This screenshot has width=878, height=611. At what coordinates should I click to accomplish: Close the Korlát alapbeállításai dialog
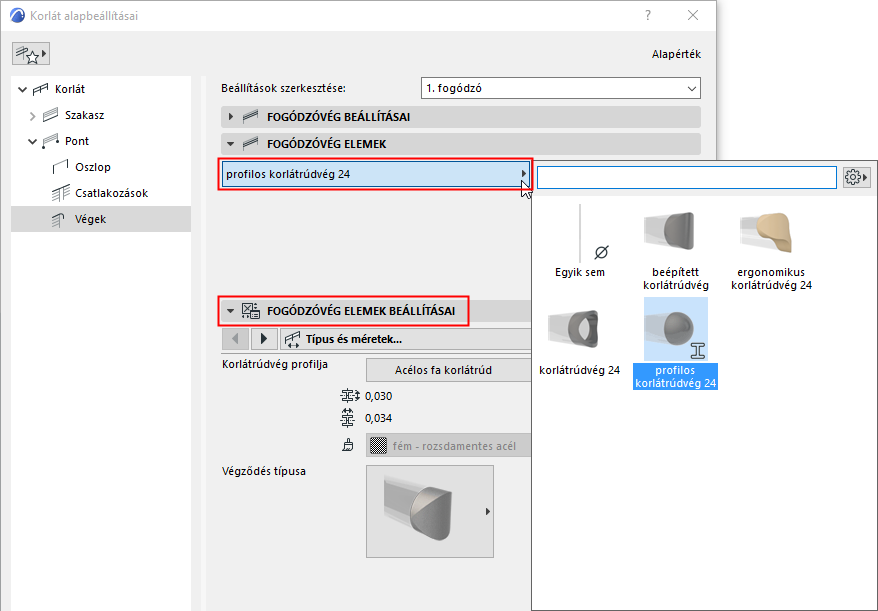click(x=693, y=16)
